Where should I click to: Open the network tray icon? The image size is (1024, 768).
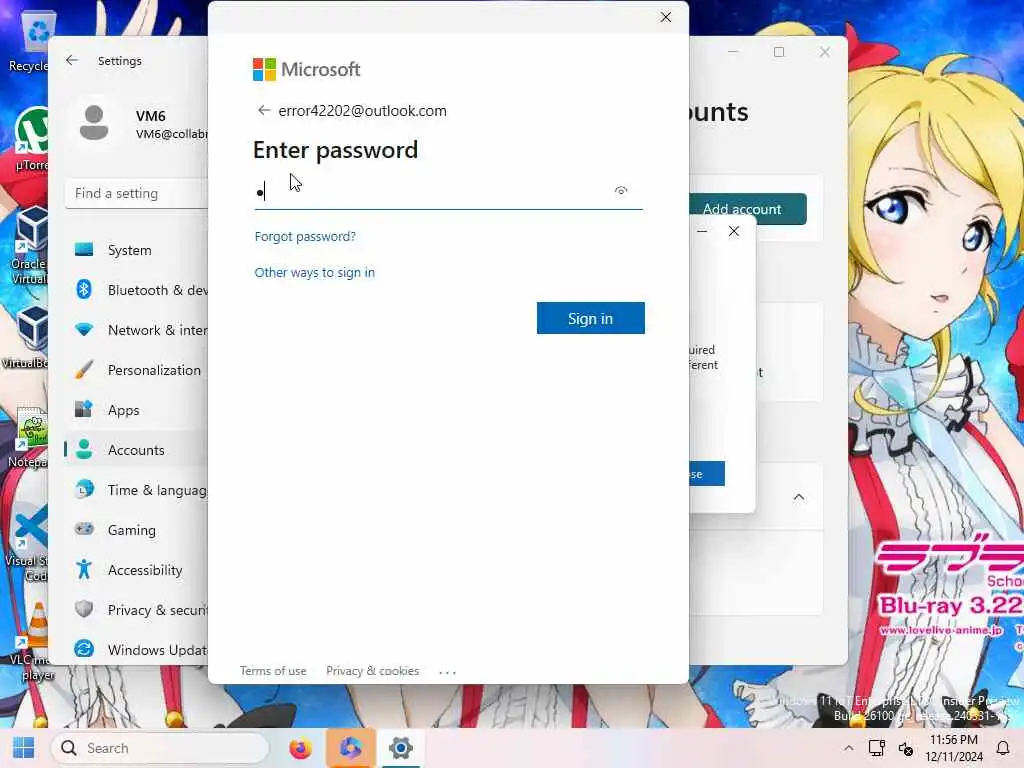tap(877, 748)
